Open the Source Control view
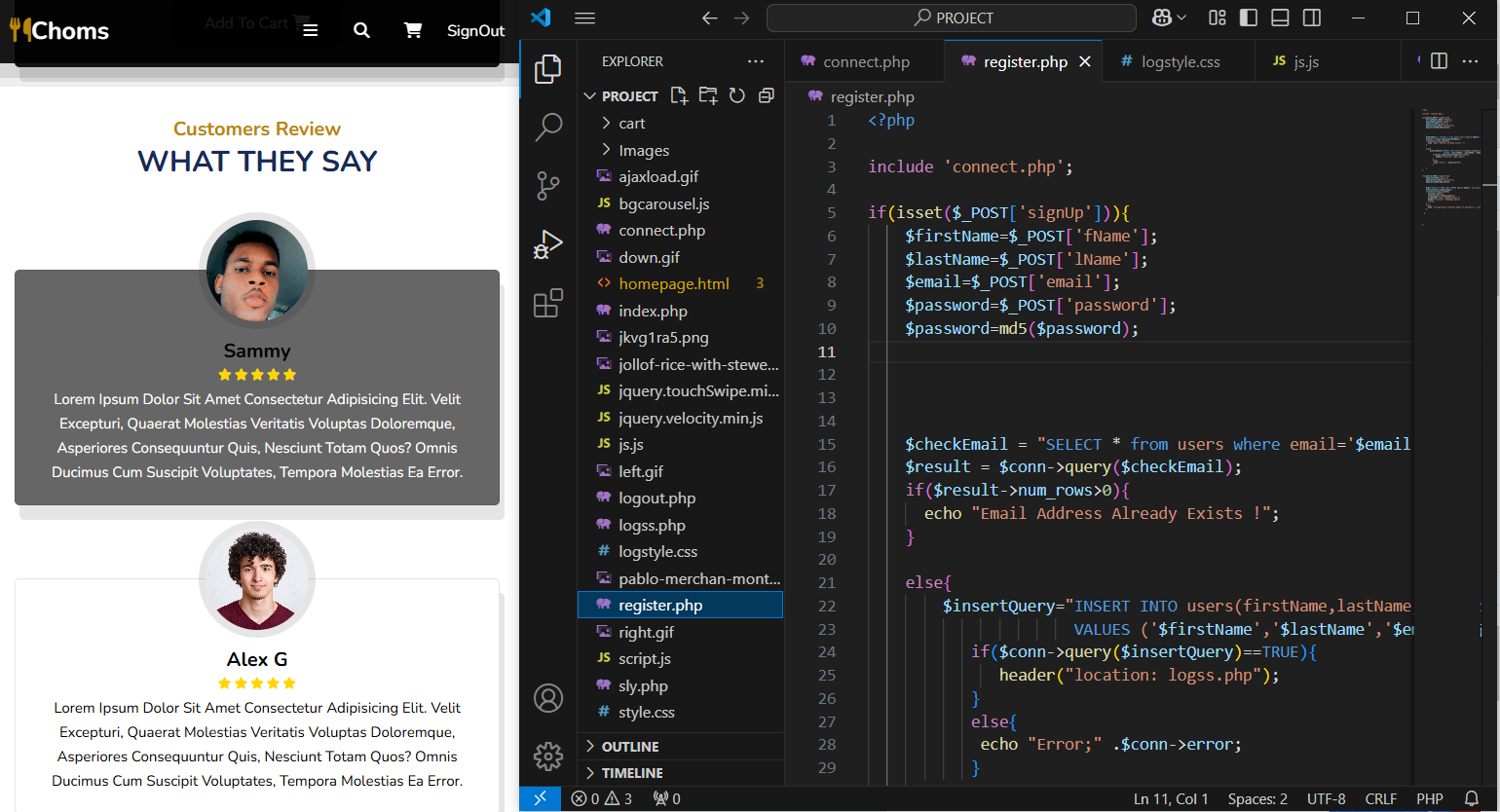The height and width of the screenshot is (812, 1500). tap(548, 186)
